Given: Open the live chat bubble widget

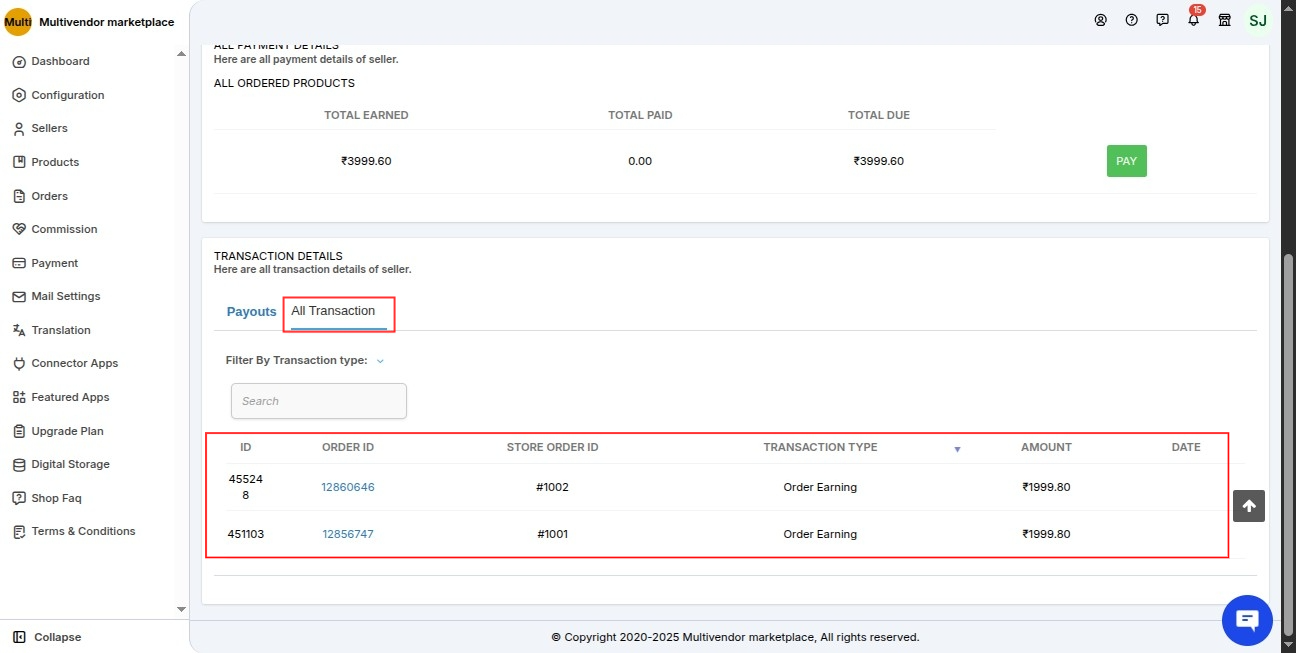Looking at the screenshot, I should coord(1247,620).
